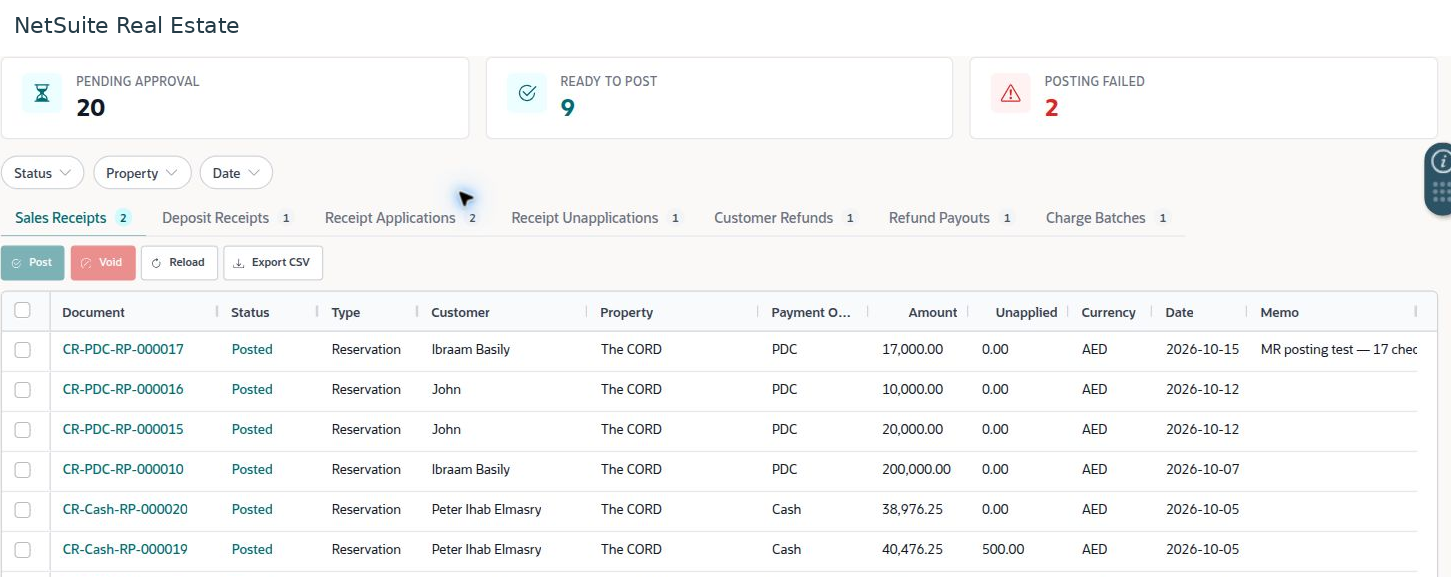Open document CR-Cash-RP-000019
Image resolution: width=1451 pixels, height=577 pixels.
[125, 550]
